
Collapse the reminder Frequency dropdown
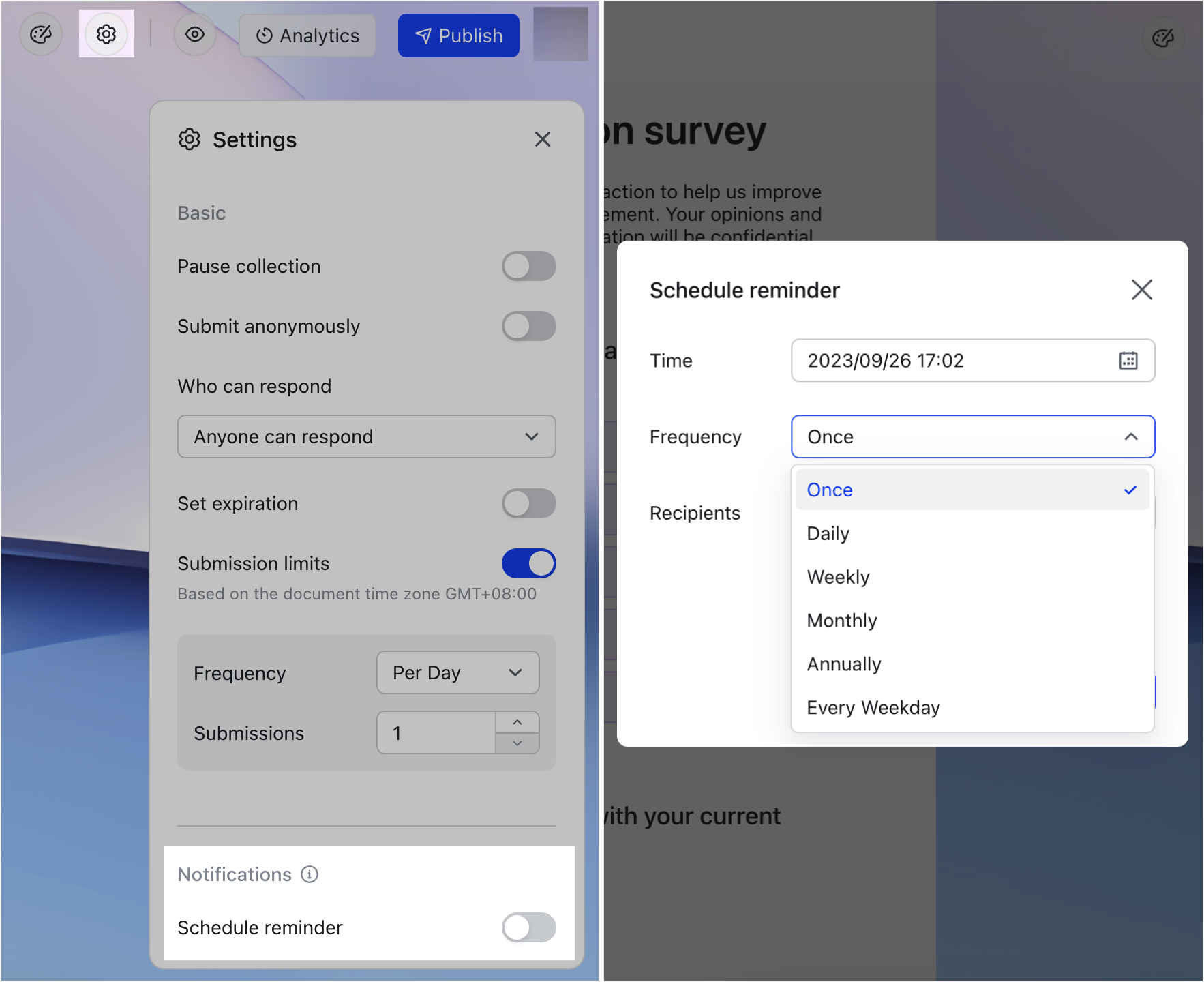point(1130,436)
